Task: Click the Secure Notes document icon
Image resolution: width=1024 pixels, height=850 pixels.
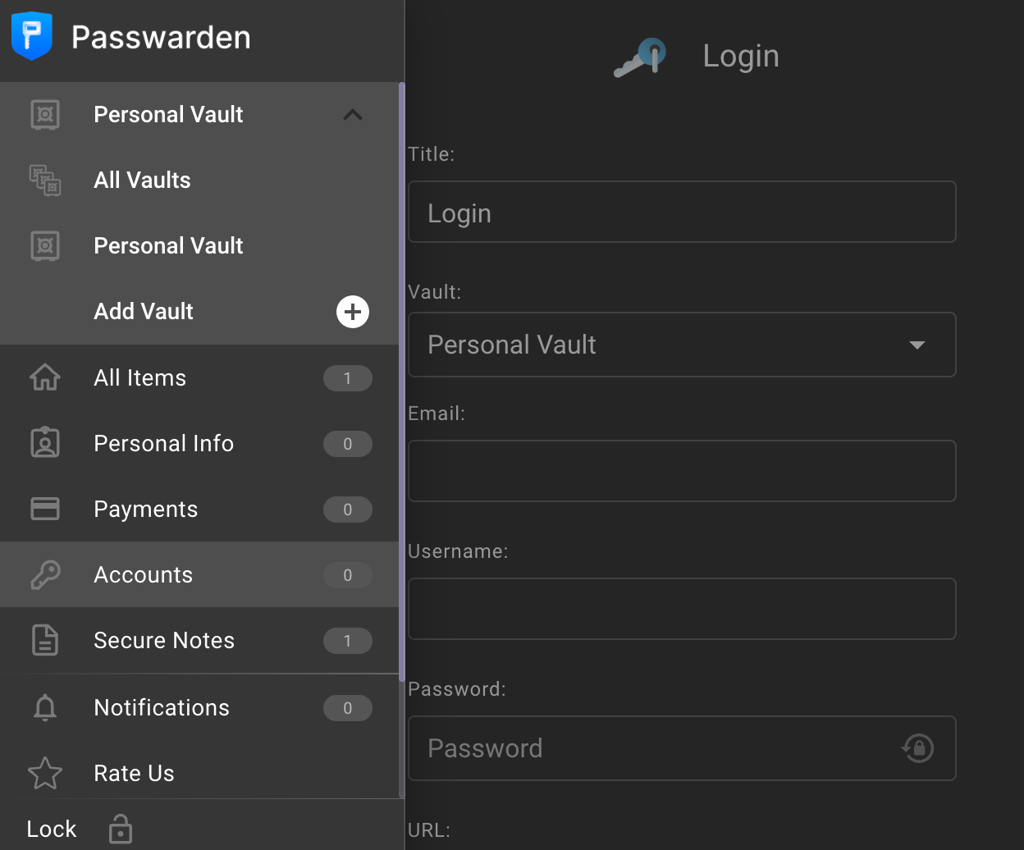Action: (45, 640)
